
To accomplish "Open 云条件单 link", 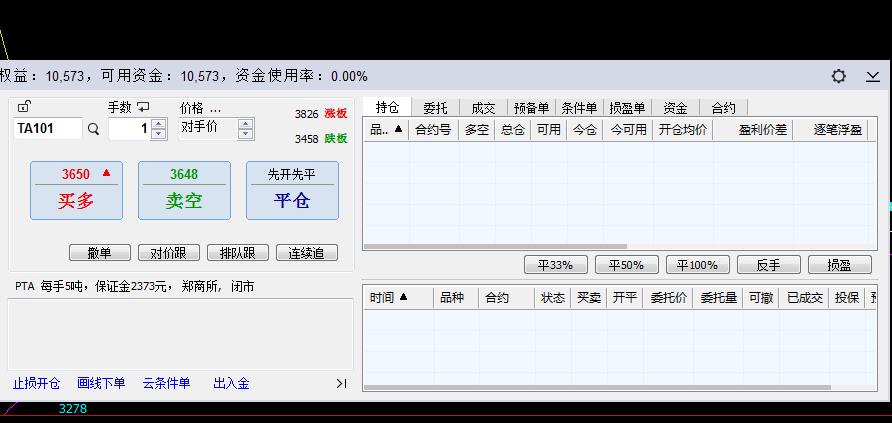I will pos(166,384).
